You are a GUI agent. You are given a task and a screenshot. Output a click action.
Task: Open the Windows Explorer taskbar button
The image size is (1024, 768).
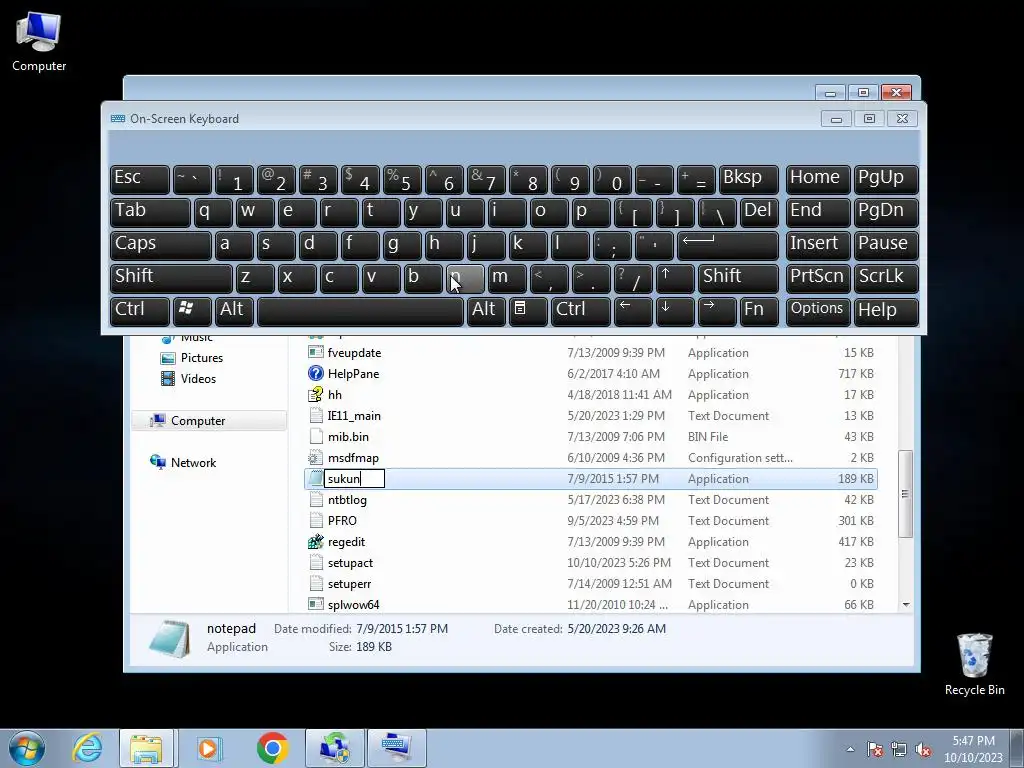point(146,748)
